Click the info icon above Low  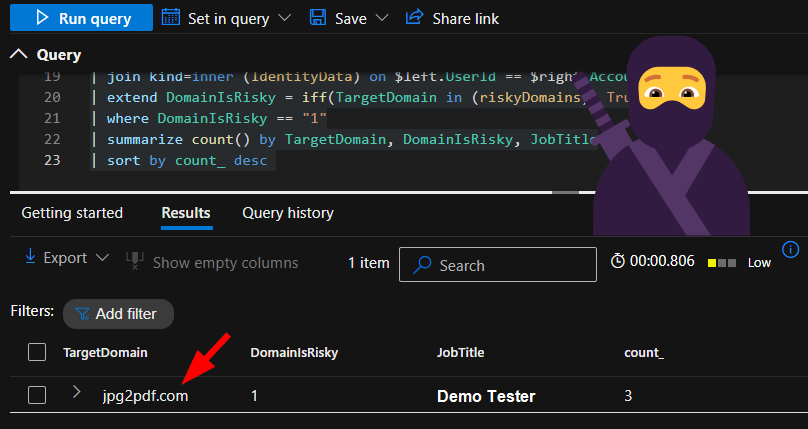tap(790, 249)
